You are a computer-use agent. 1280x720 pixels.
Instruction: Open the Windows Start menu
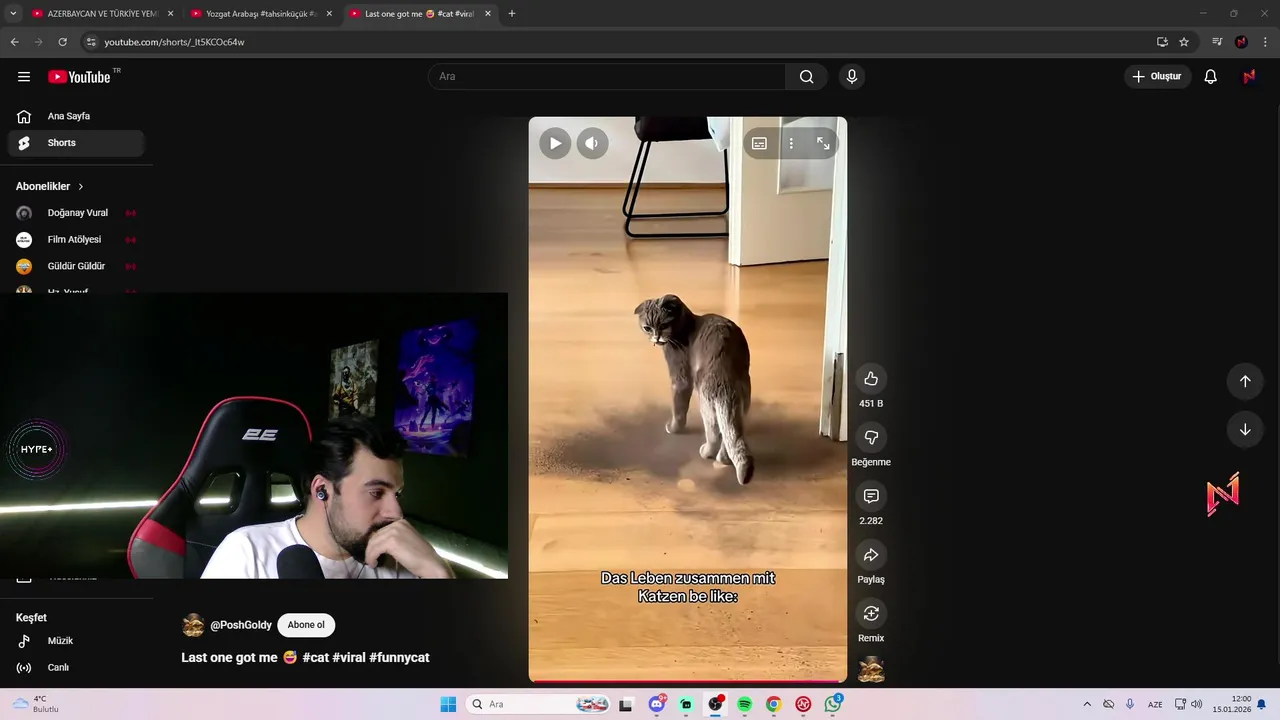[448, 704]
